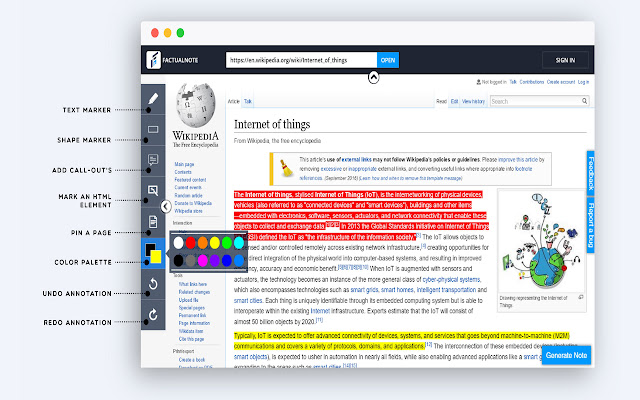Click the Log in link

click(583, 82)
